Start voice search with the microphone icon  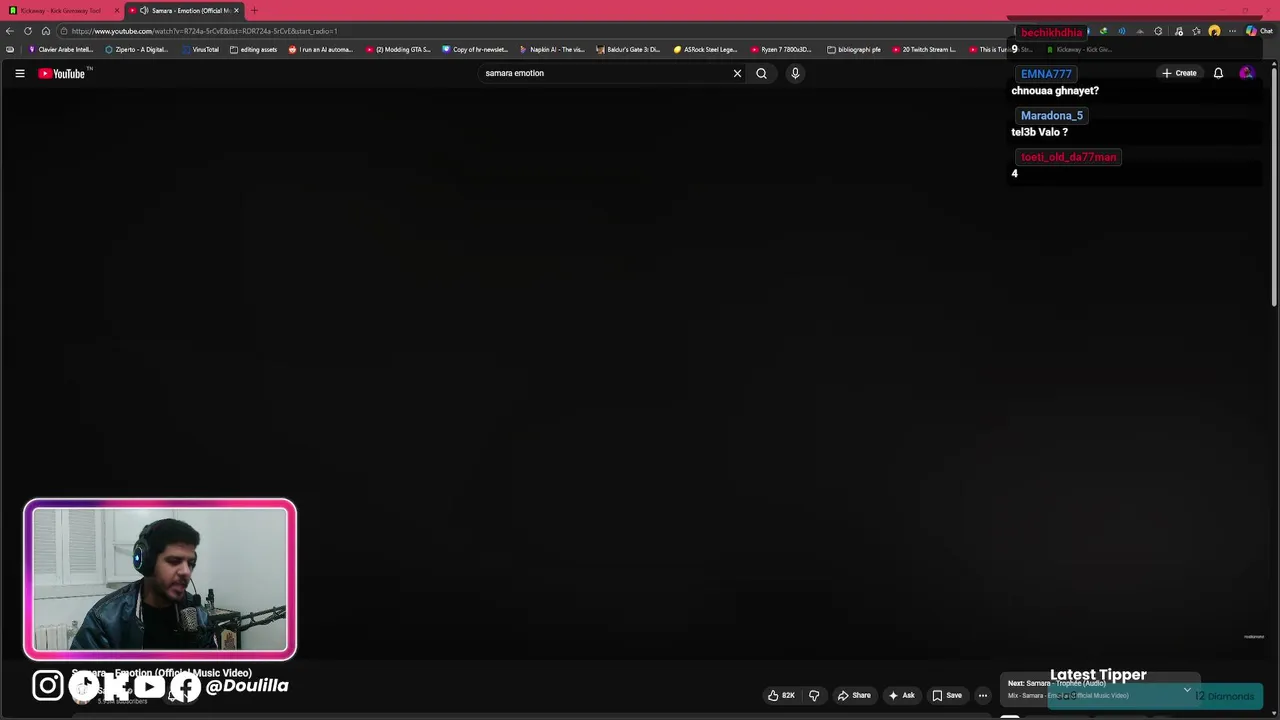click(795, 73)
